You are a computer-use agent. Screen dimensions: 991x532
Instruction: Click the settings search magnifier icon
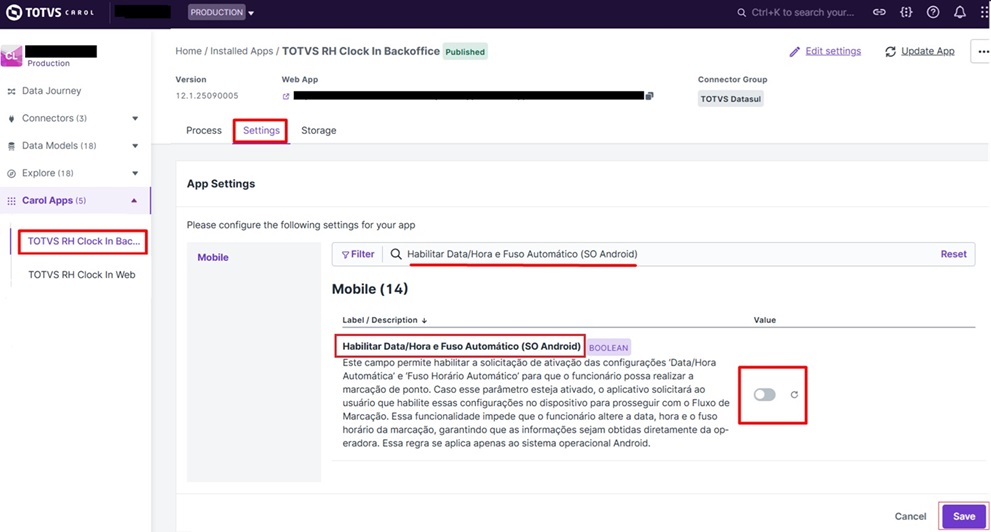click(x=396, y=254)
